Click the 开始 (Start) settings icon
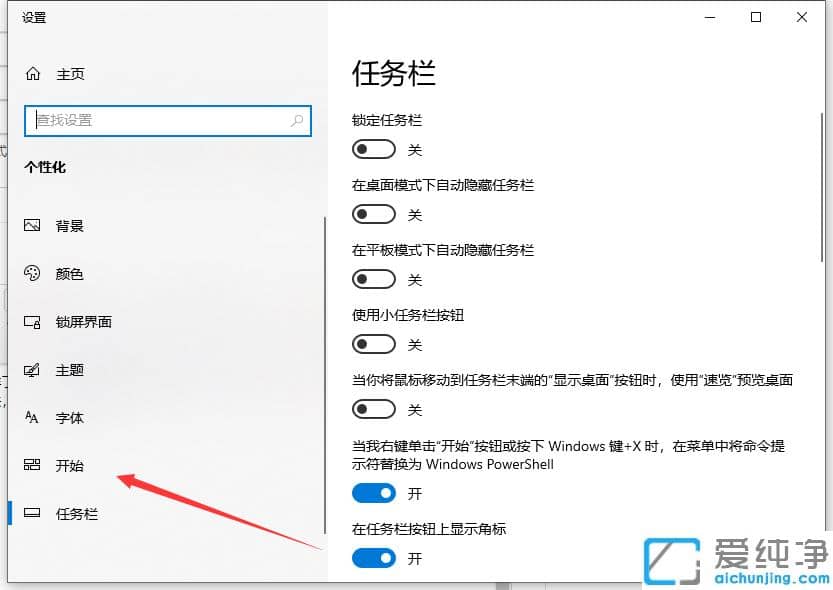Viewport: 833px width, 590px height. click(x=32, y=466)
